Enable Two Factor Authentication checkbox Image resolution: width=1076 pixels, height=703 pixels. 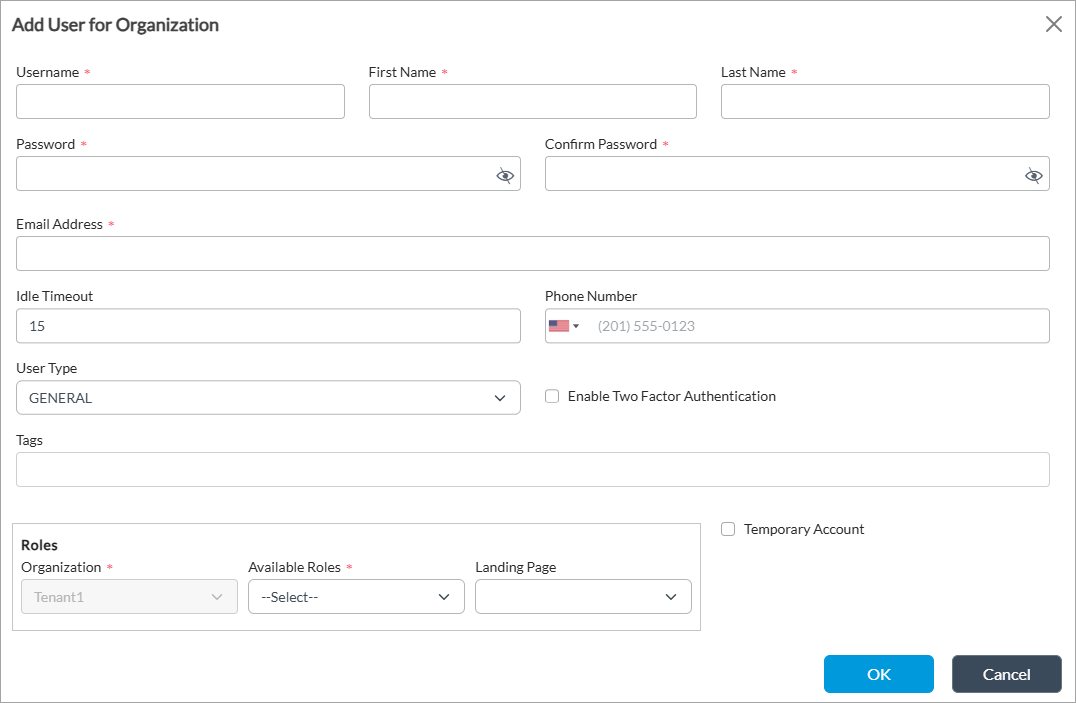(x=552, y=396)
